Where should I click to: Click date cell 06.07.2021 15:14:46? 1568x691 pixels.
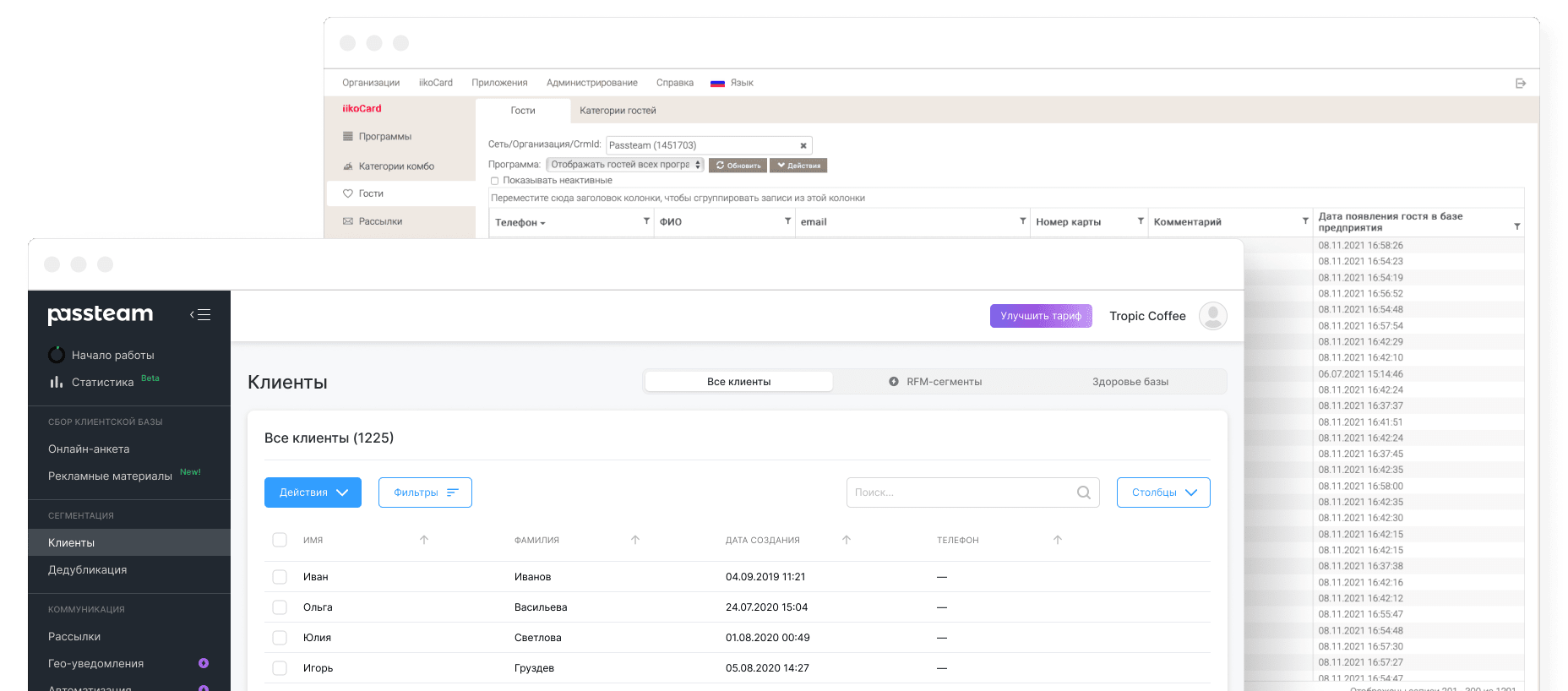pos(1360,374)
